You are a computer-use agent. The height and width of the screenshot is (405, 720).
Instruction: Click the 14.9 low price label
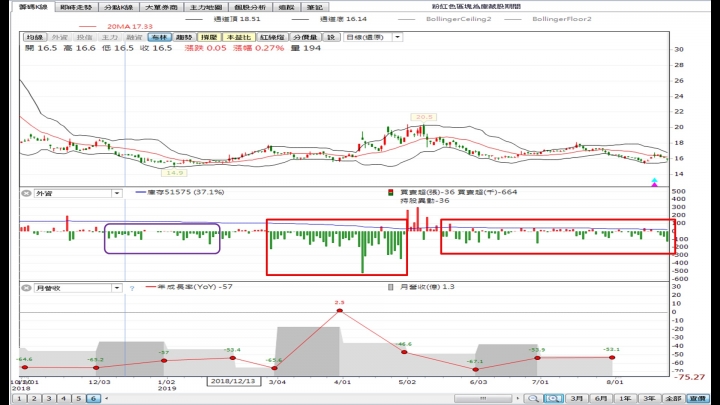coord(174,173)
